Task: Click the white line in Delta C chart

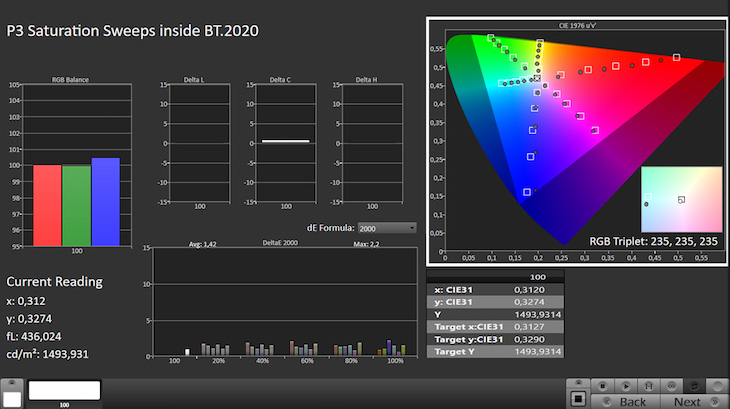Action: (x=285, y=141)
